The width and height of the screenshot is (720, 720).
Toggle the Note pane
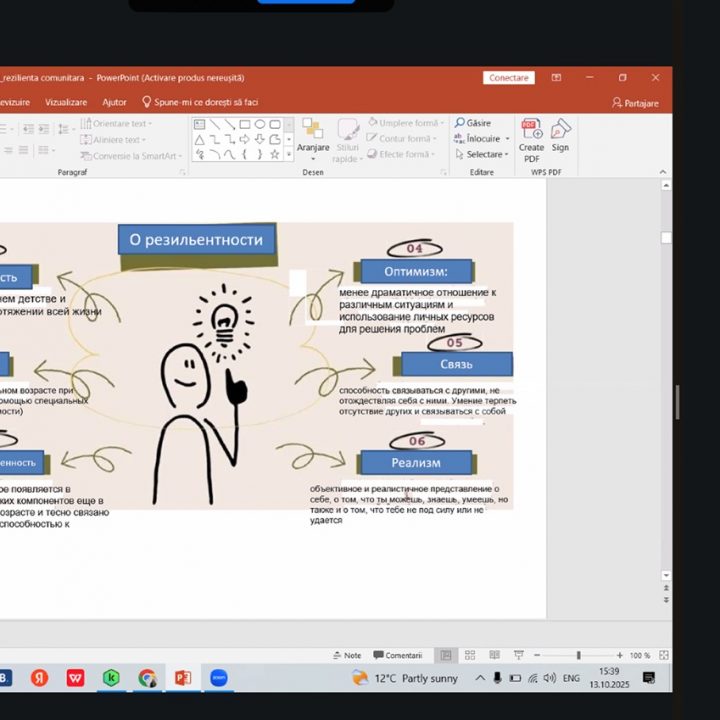347,655
